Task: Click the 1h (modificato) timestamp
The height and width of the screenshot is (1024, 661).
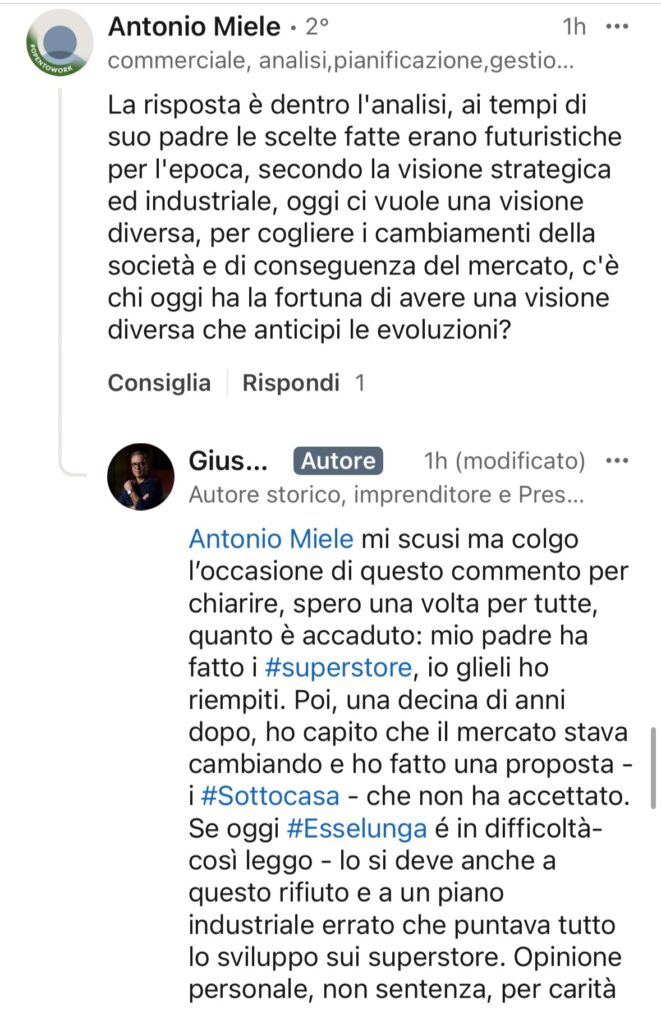Action: tap(504, 461)
